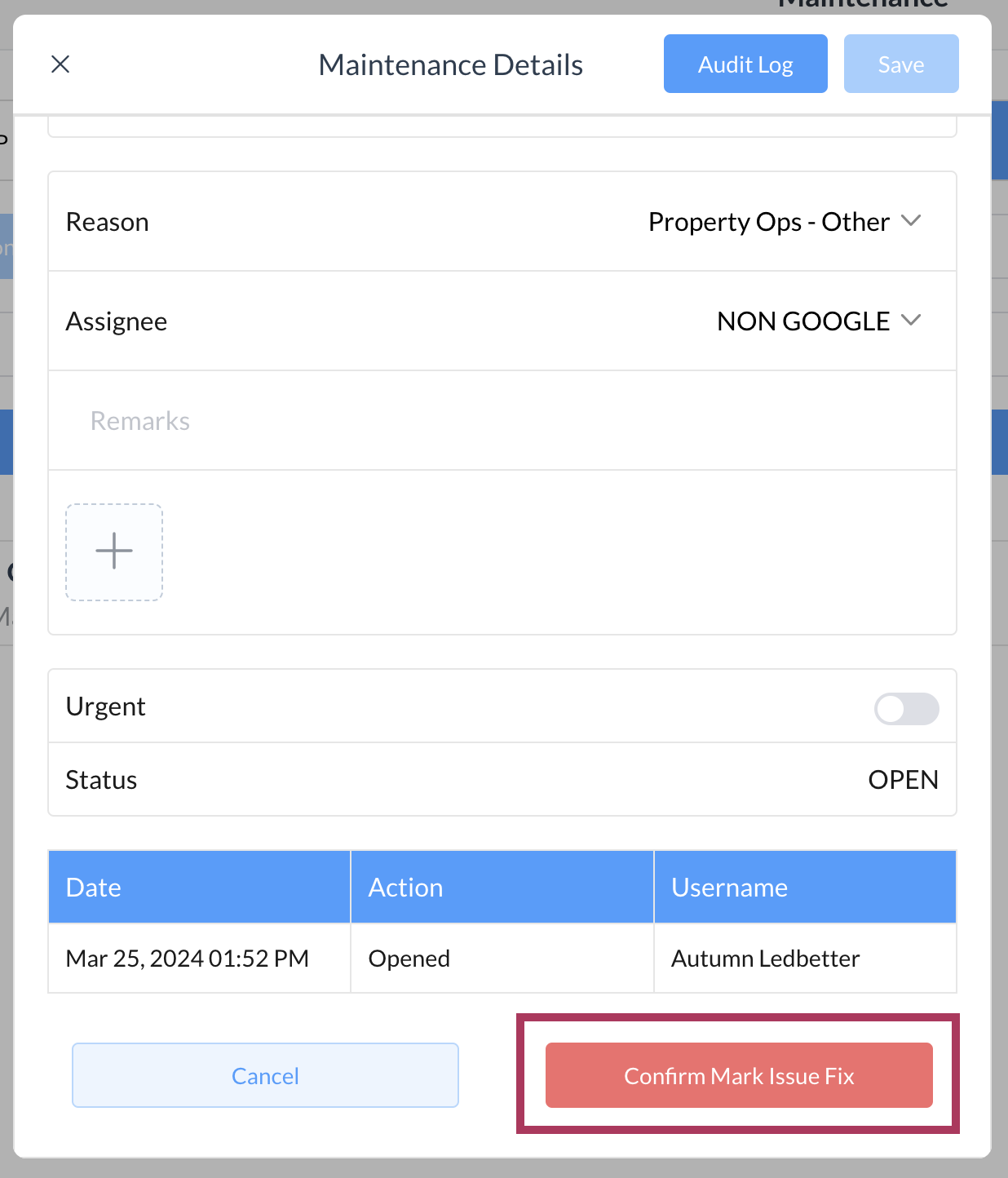The width and height of the screenshot is (1008, 1178).
Task: Click the OPEN status value
Action: (903, 780)
